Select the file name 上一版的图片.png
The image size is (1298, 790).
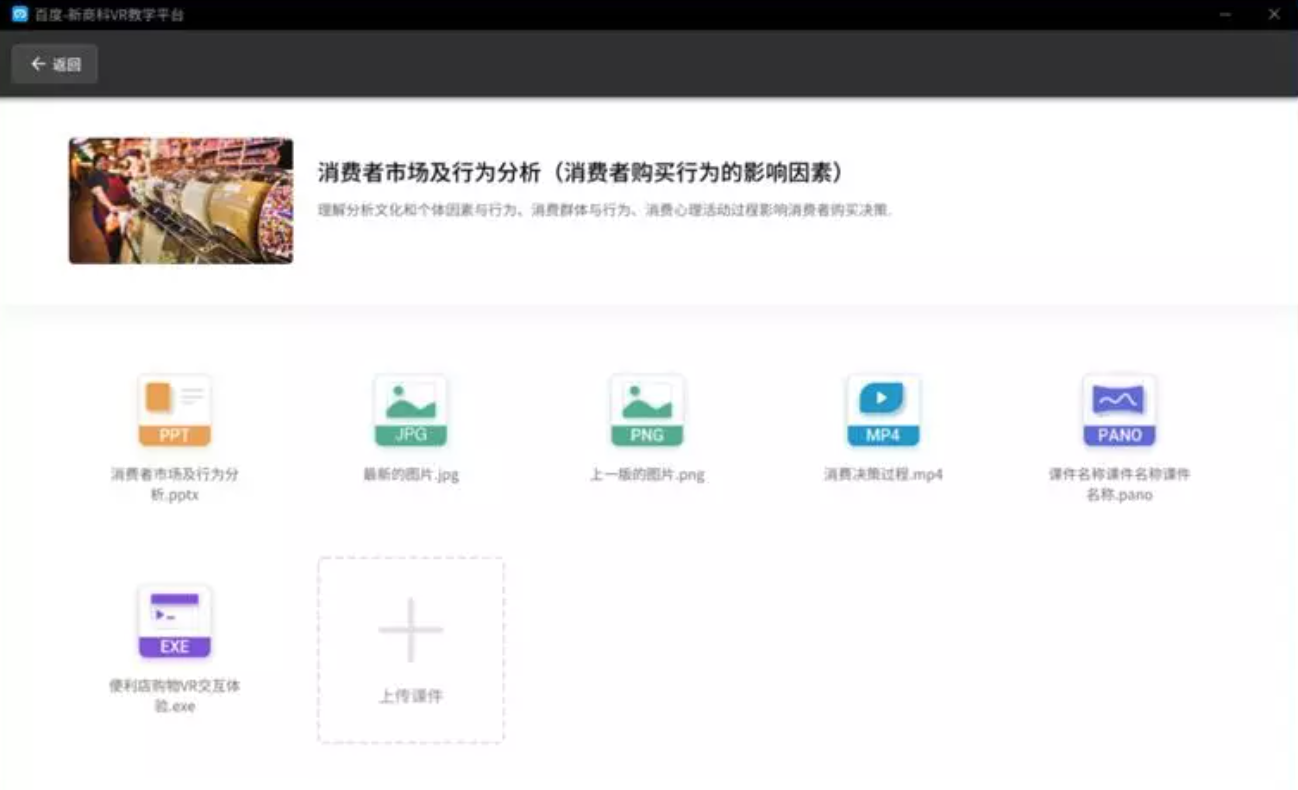point(647,475)
